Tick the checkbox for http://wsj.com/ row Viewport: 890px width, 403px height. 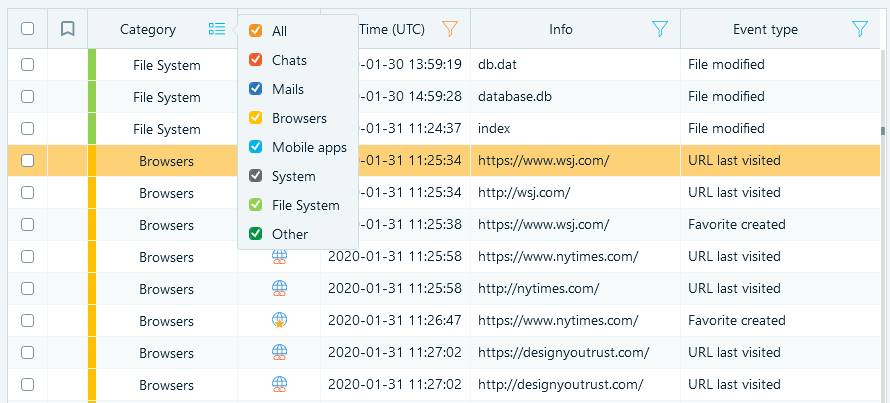[27, 192]
